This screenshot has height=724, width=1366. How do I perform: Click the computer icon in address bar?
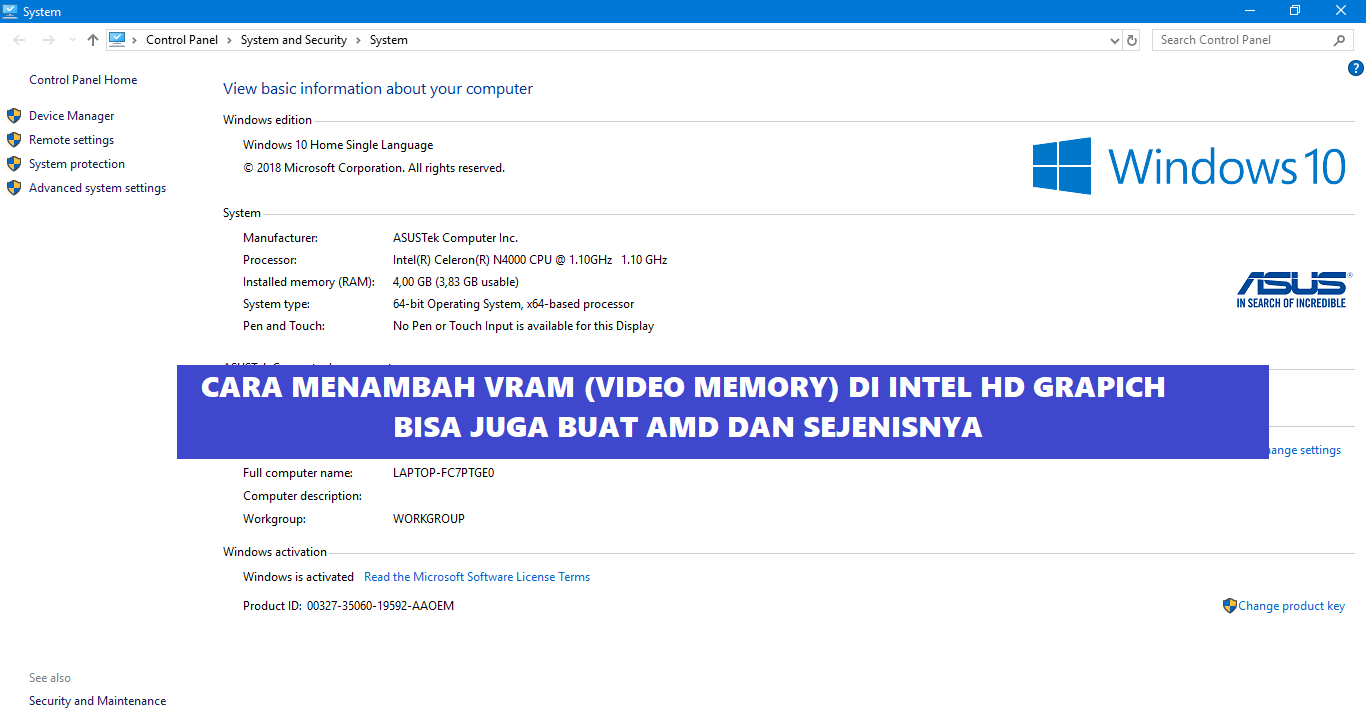[x=117, y=40]
